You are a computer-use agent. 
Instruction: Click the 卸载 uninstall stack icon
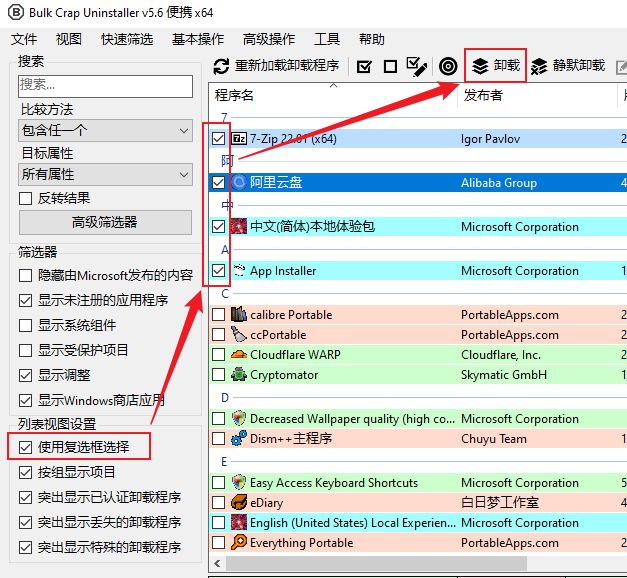(480, 66)
